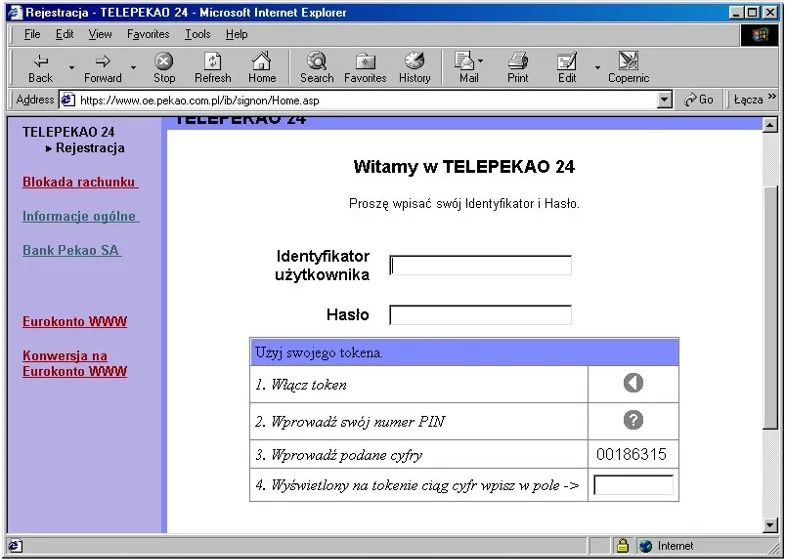The width and height of the screenshot is (786, 559).
Task: Click the vertical scrollbar up arrow
Action: coord(770,124)
